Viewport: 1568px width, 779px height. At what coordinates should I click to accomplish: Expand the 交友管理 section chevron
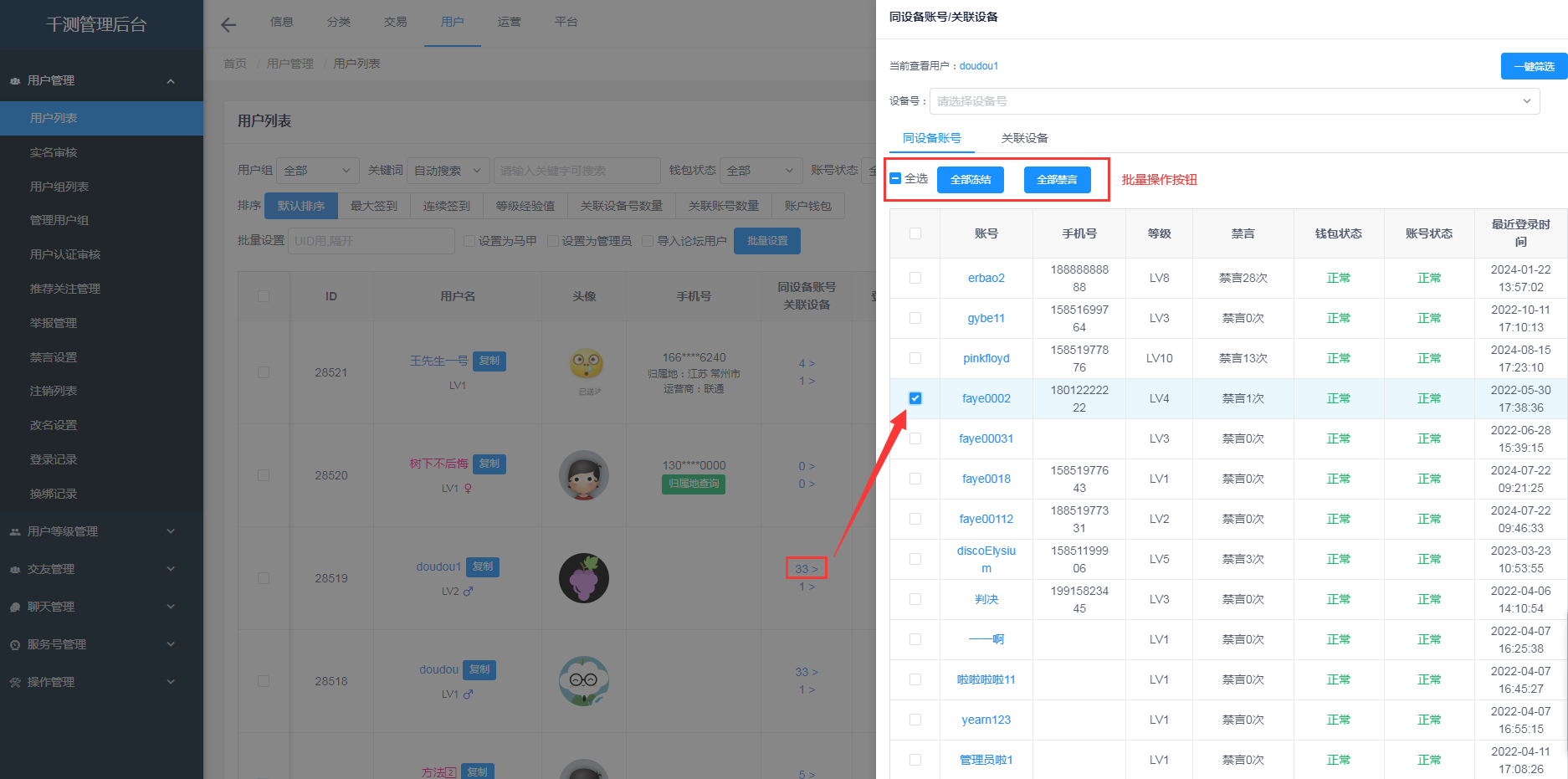[x=171, y=569]
